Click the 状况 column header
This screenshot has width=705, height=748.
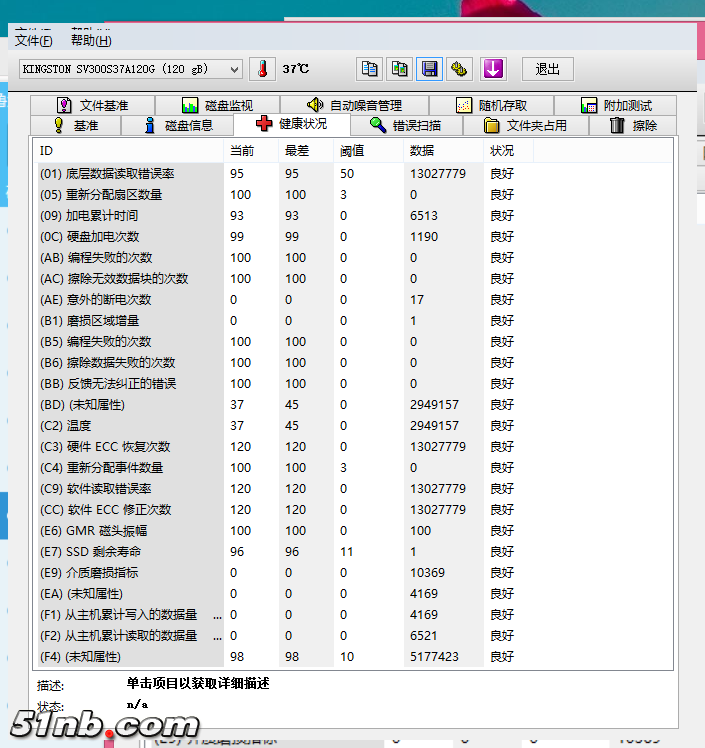[x=501, y=150]
